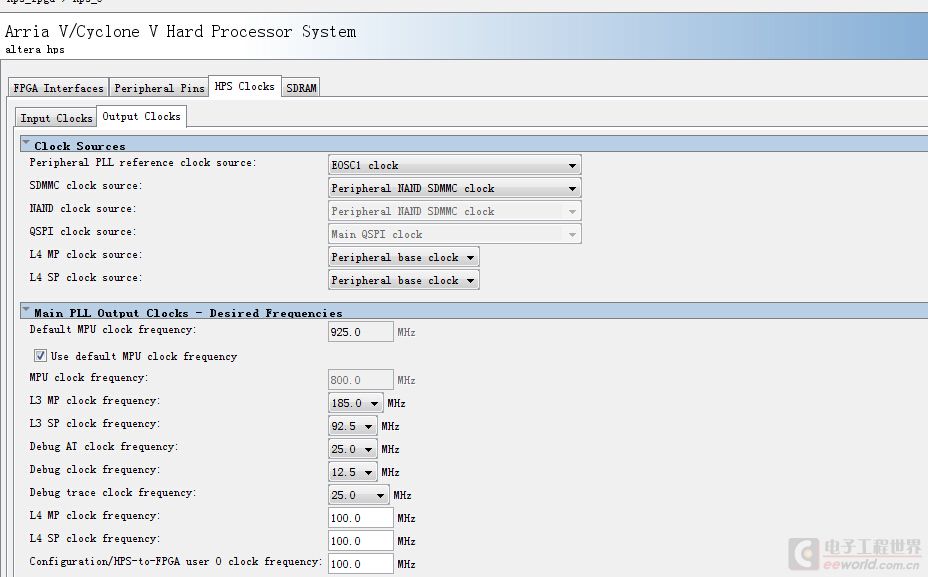This screenshot has height=577, width=928.
Task: Click the 'QSPI clock source:' label
Action: pos(83,232)
